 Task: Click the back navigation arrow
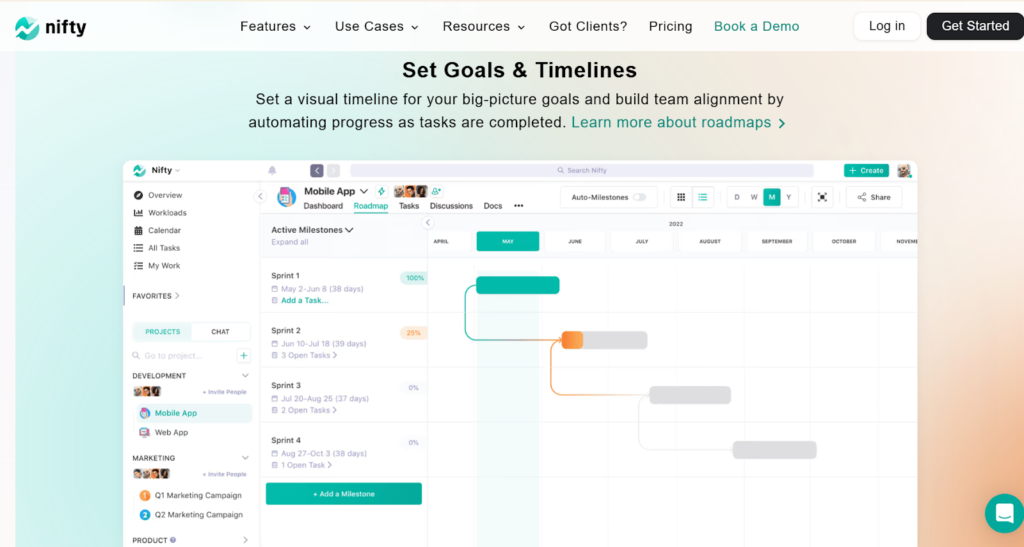click(x=317, y=171)
